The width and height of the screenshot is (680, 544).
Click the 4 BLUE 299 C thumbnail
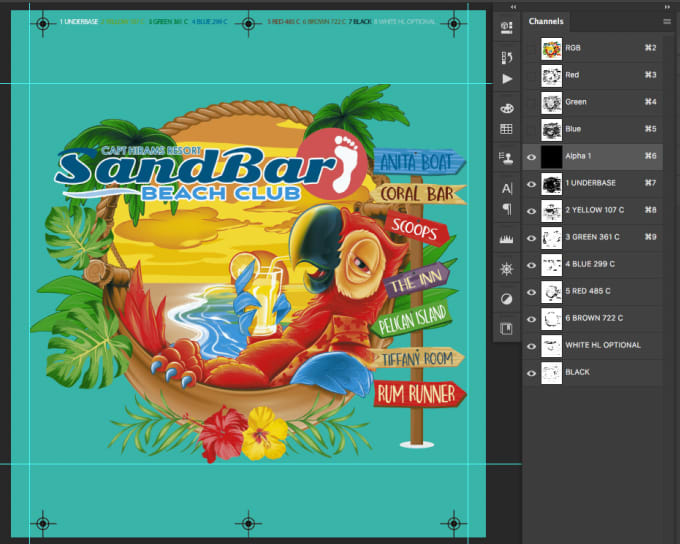pos(551,265)
